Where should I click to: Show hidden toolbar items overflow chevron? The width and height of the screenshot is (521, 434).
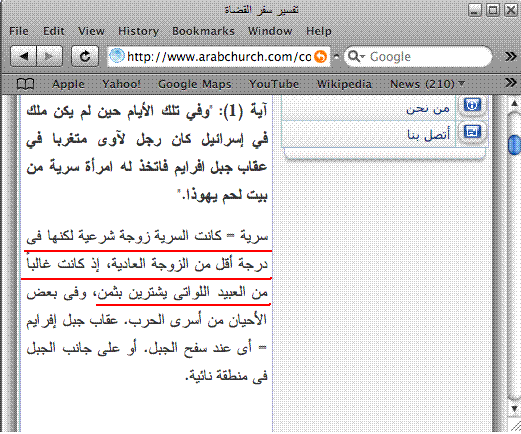point(510,56)
